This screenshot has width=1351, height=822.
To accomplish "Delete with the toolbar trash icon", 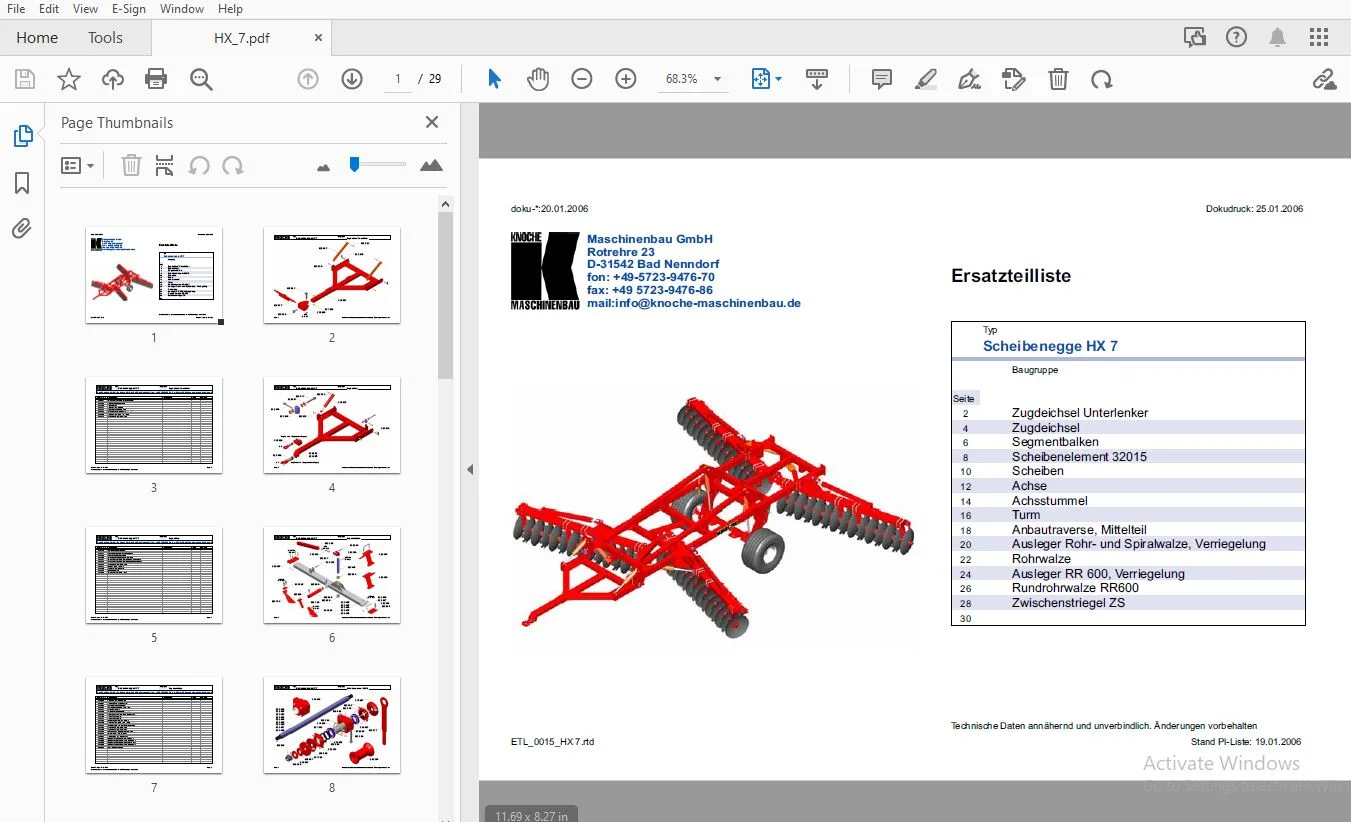I will click(1058, 79).
